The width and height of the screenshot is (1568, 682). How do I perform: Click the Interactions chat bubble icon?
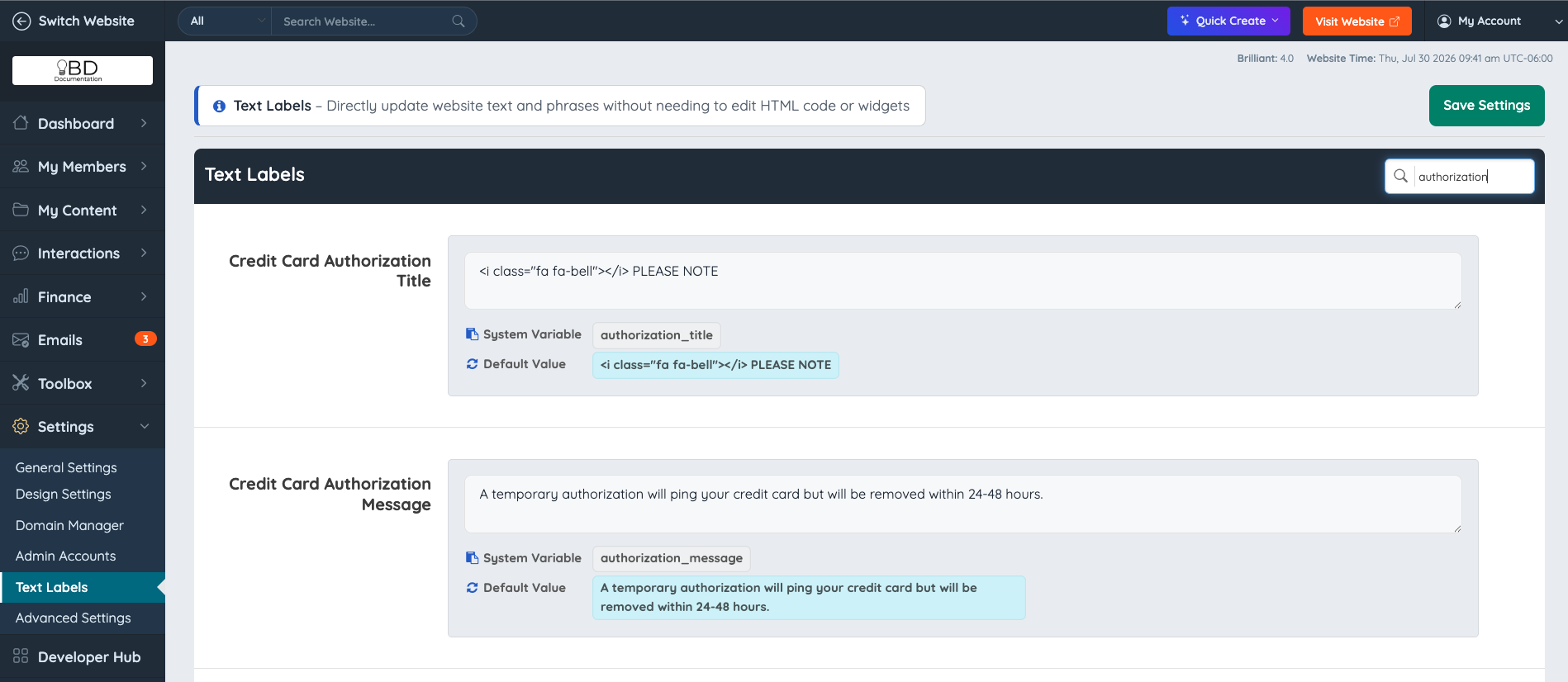click(21, 253)
